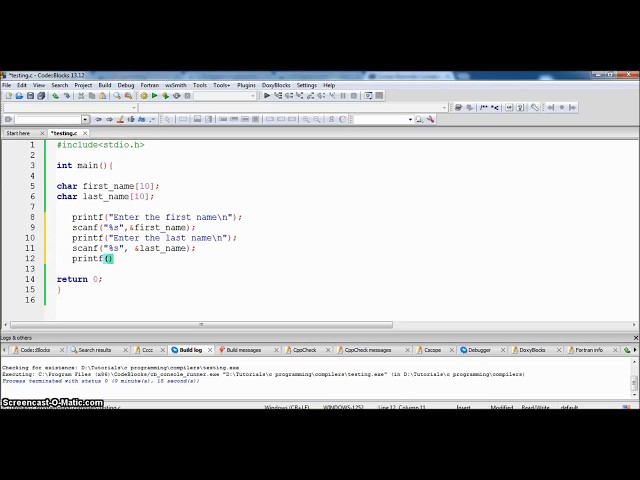Click the debugger Break pause icon
640x480 pixels.
tap(343, 96)
